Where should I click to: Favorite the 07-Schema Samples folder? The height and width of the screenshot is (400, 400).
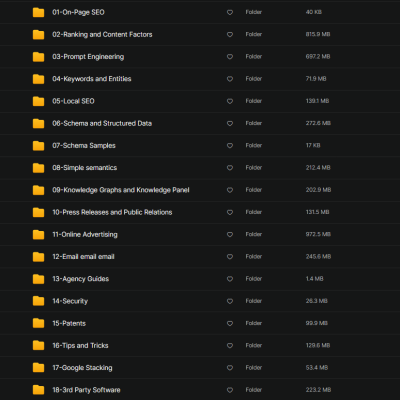click(x=230, y=146)
